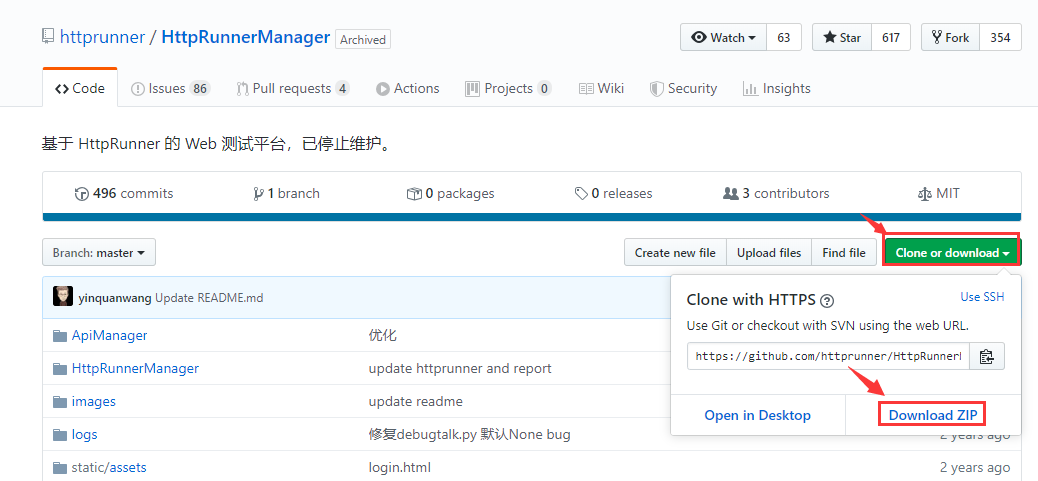
Task: Click the folder icon beside static/assets
Action: pos(60,468)
